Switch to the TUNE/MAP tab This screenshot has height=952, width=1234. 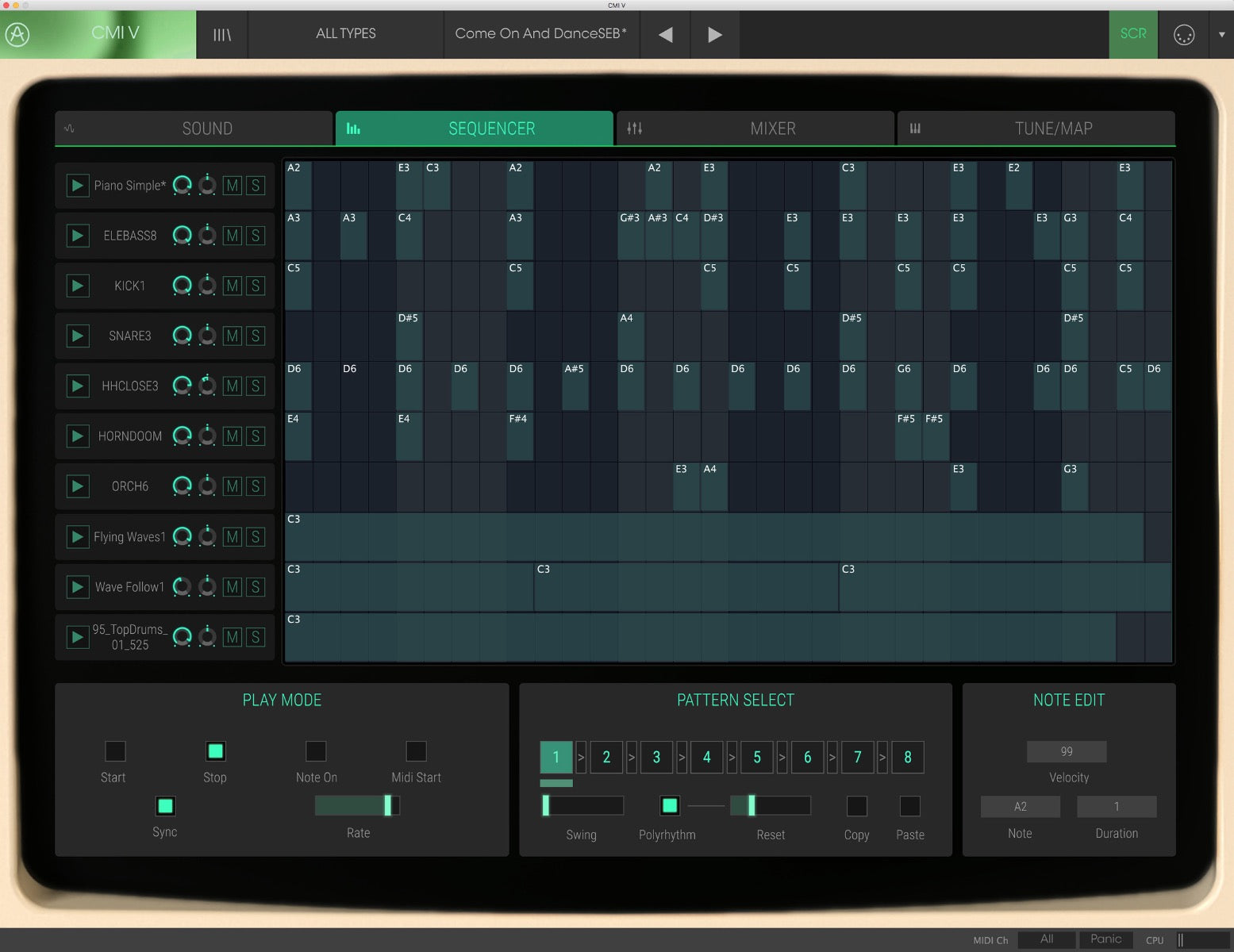pyautogui.click(x=1036, y=129)
